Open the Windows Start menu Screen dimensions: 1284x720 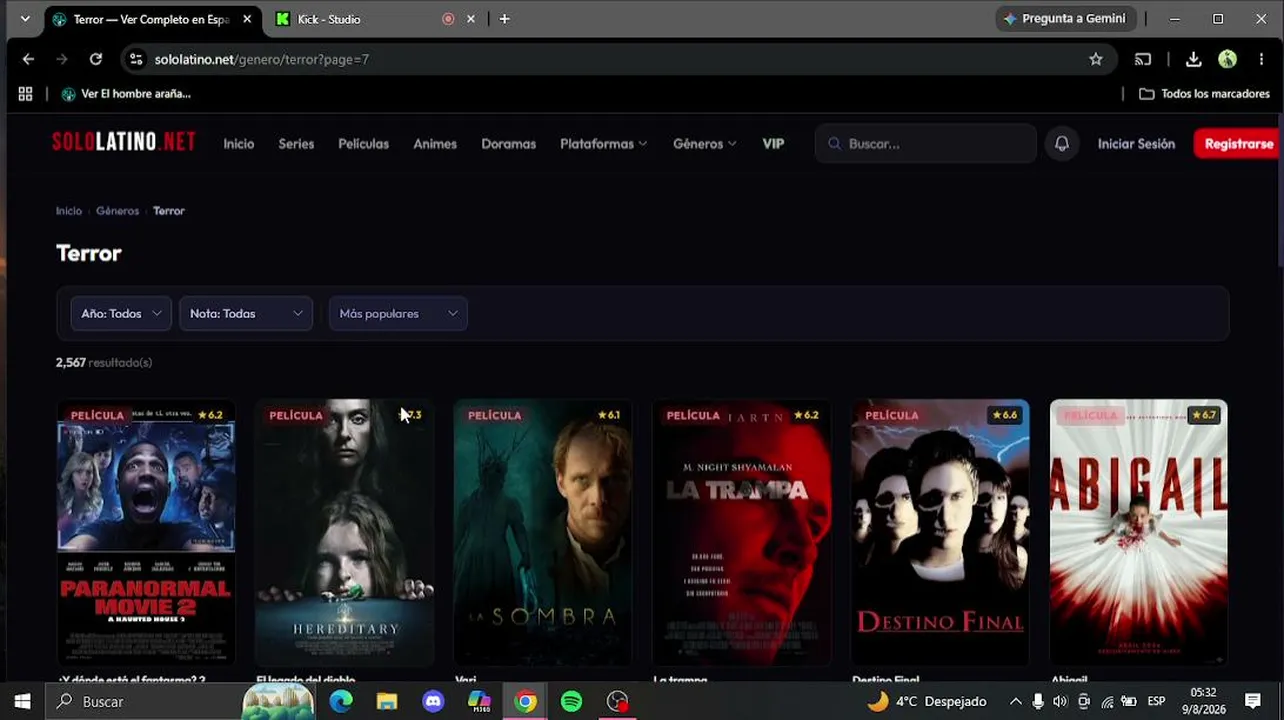22,701
